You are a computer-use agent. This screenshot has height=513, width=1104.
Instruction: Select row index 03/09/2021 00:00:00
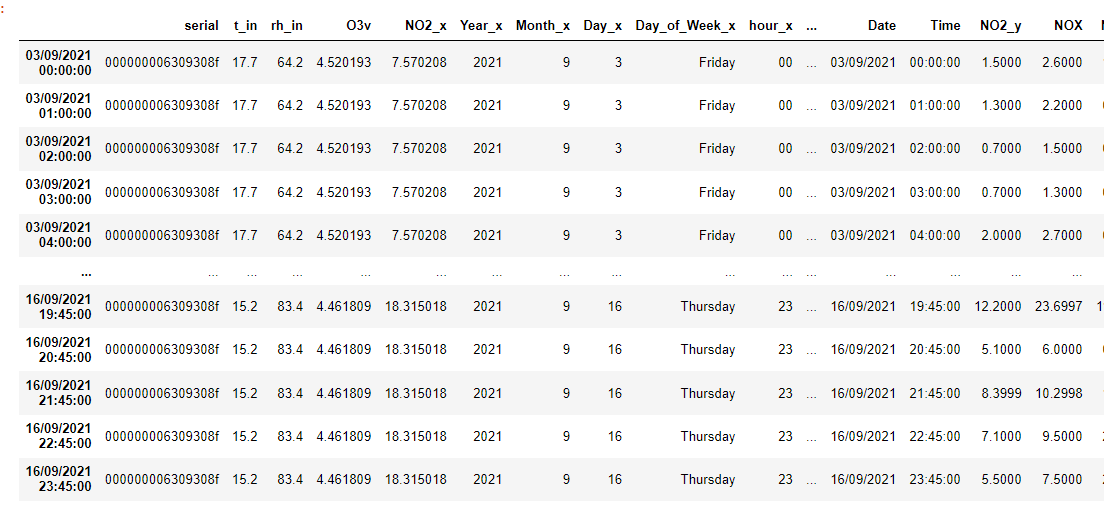pyautogui.click(x=58, y=62)
